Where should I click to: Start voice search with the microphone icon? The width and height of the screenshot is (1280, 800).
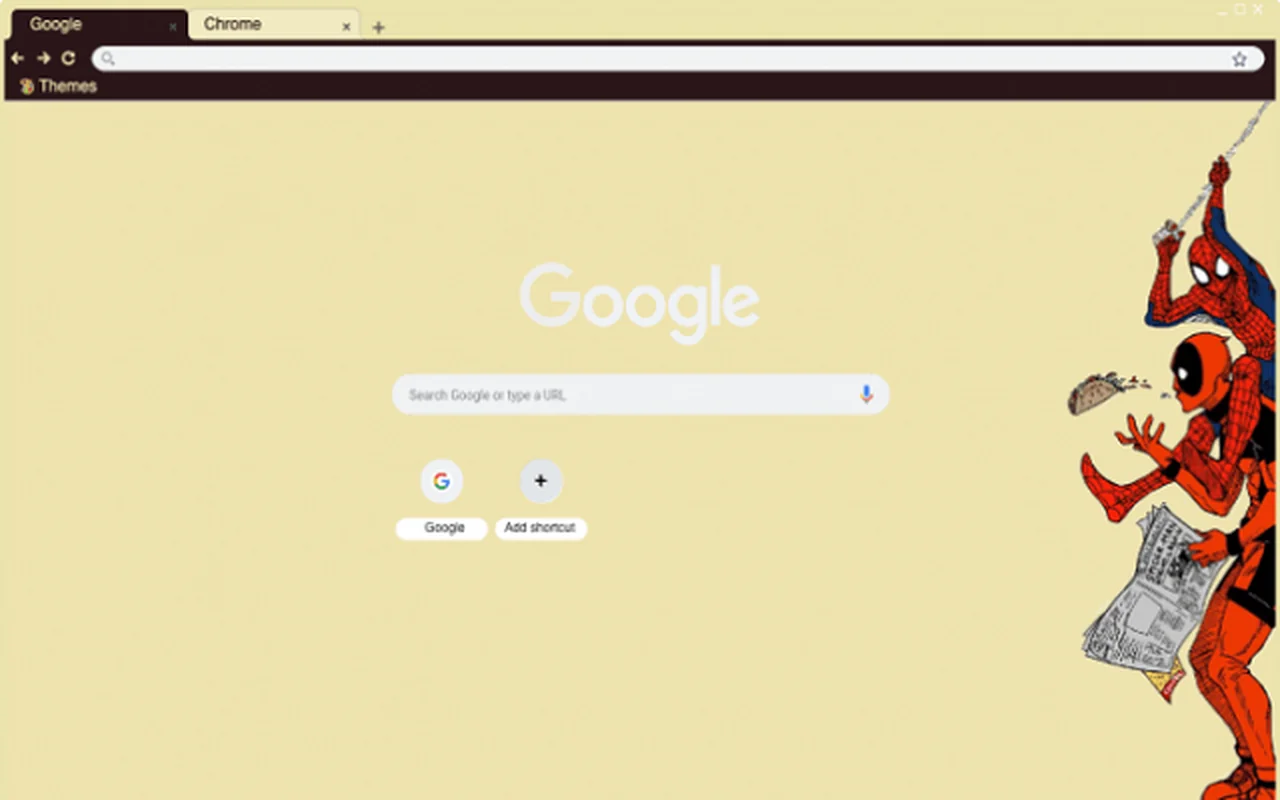click(x=866, y=395)
